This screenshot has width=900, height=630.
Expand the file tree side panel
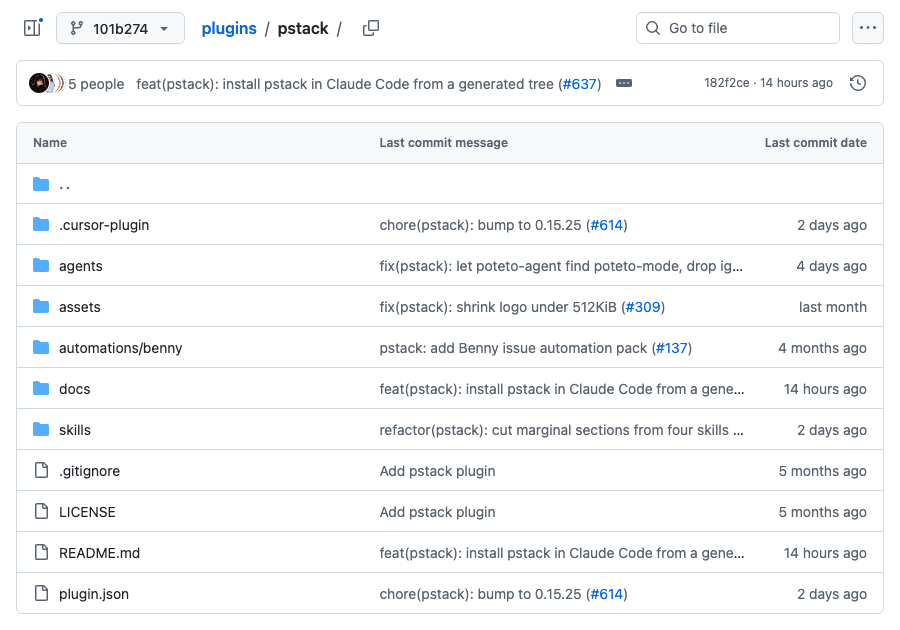tap(33, 28)
